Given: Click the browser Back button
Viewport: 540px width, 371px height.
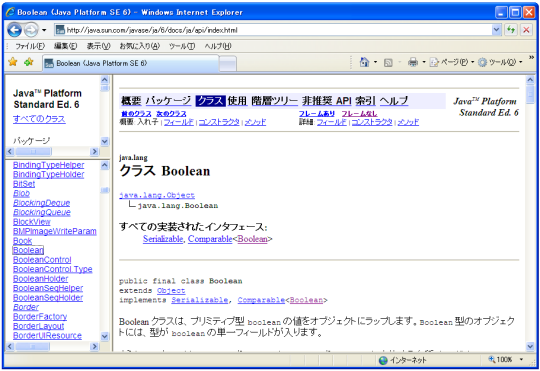Looking at the screenshot, I should [14, 30].
